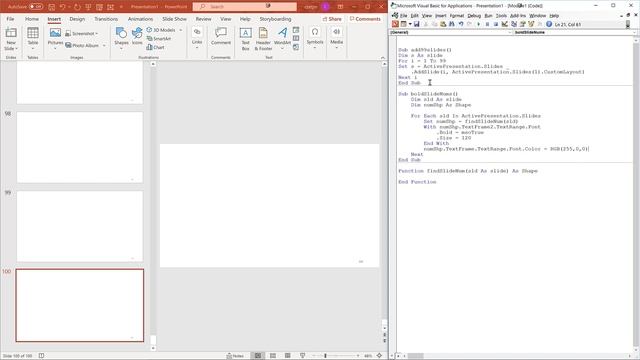
Task: Switch to the Design ribbon tab
Action: click(x=77, y=19)
